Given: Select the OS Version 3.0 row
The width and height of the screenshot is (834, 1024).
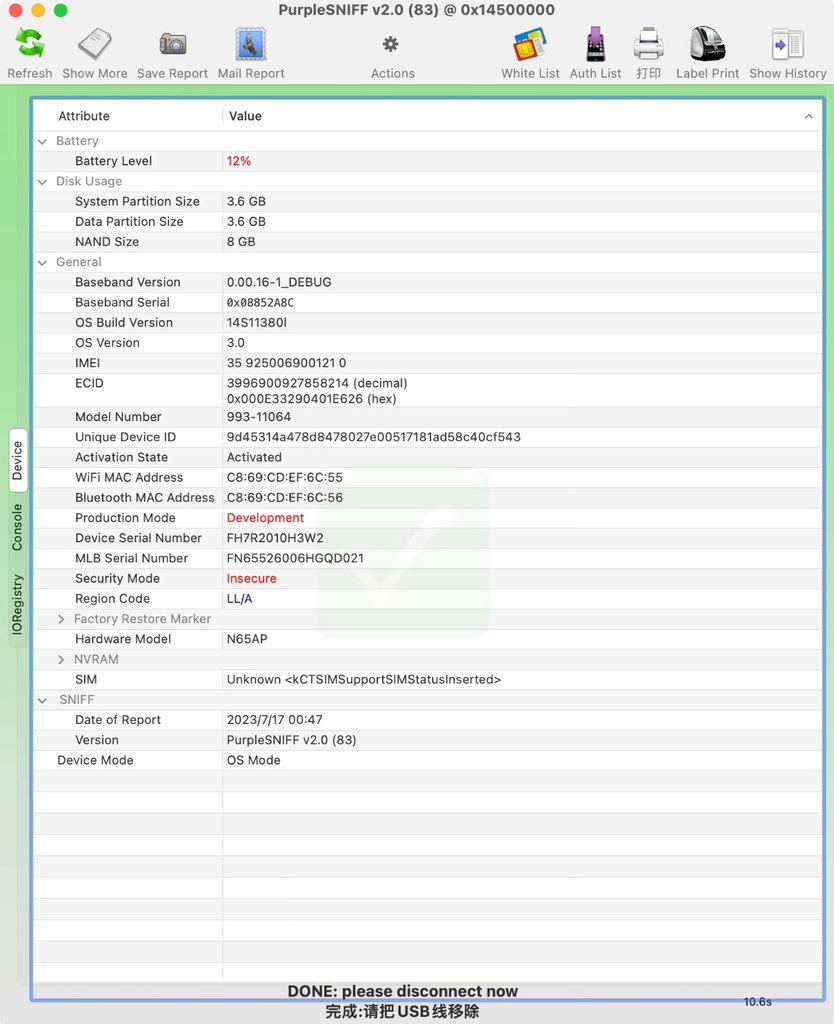Looking at the screenshot, I should pyautogui.click(x=427, y=343).
